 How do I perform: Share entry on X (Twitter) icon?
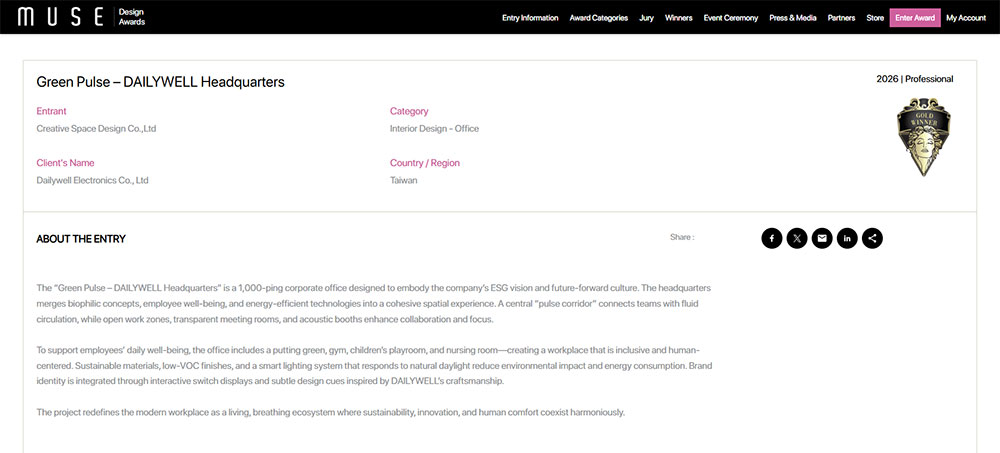click(x=797, y=239)
